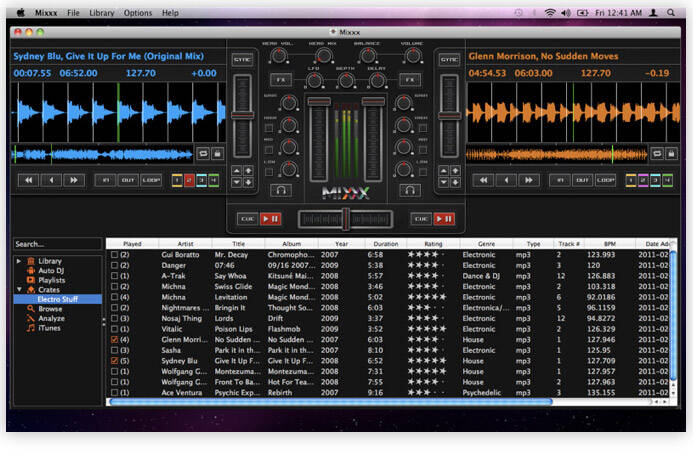Click left deck red hotcue 2

(189, 180)
